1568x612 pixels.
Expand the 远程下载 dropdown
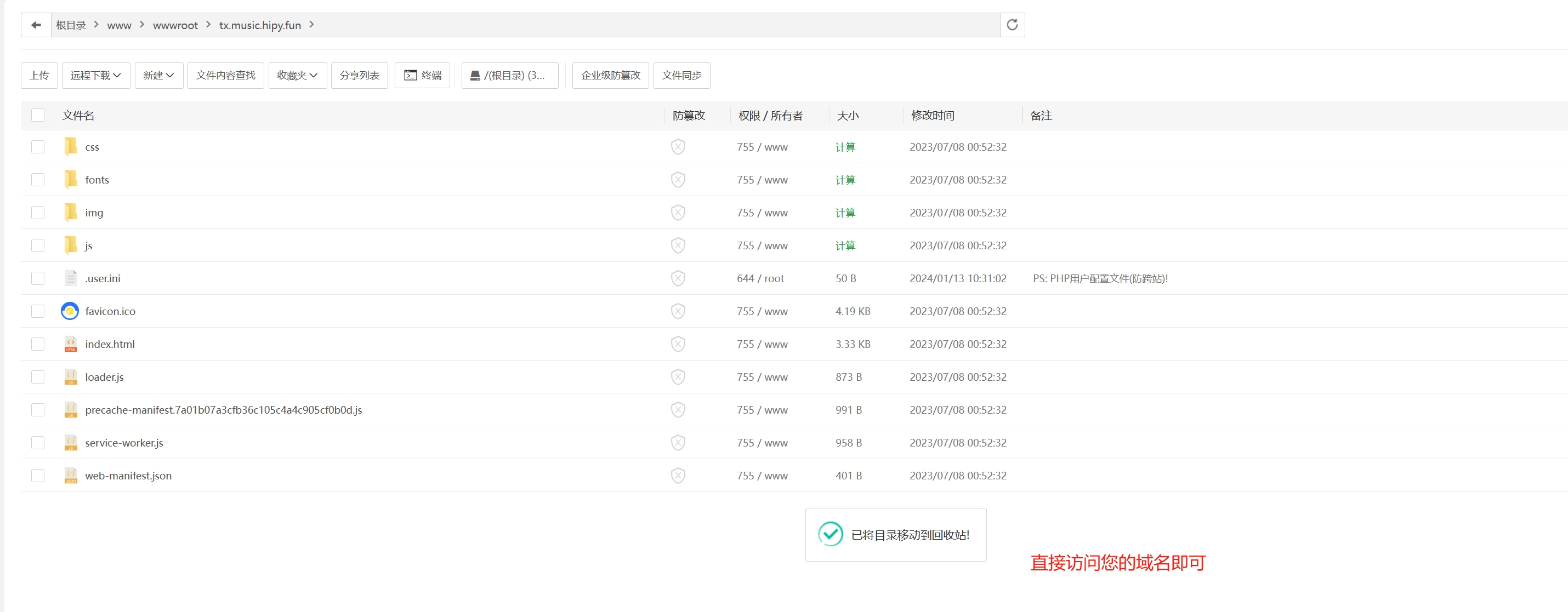pyautogui.click(x=95, y=76)
